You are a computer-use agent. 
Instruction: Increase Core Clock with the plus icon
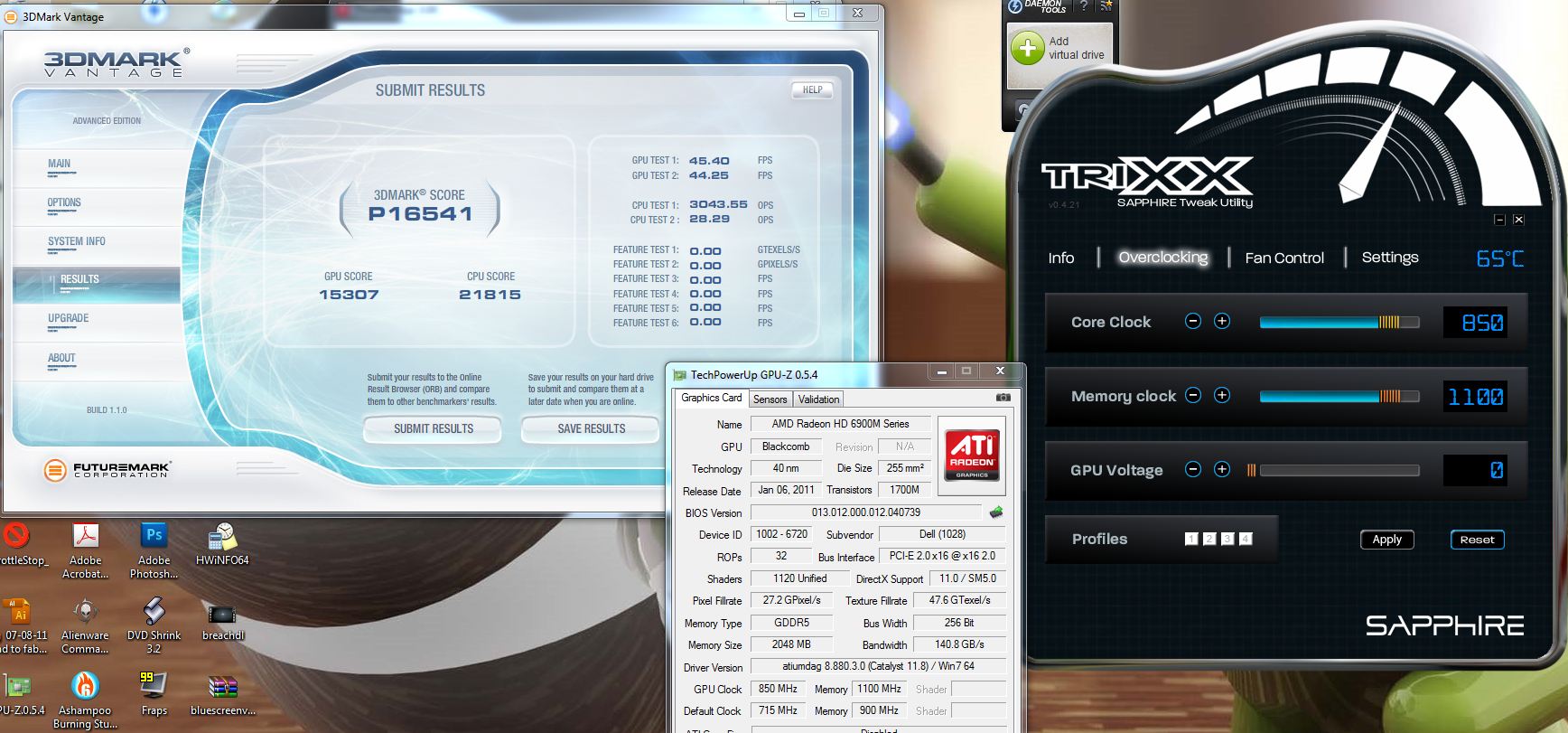[1222, 321]
